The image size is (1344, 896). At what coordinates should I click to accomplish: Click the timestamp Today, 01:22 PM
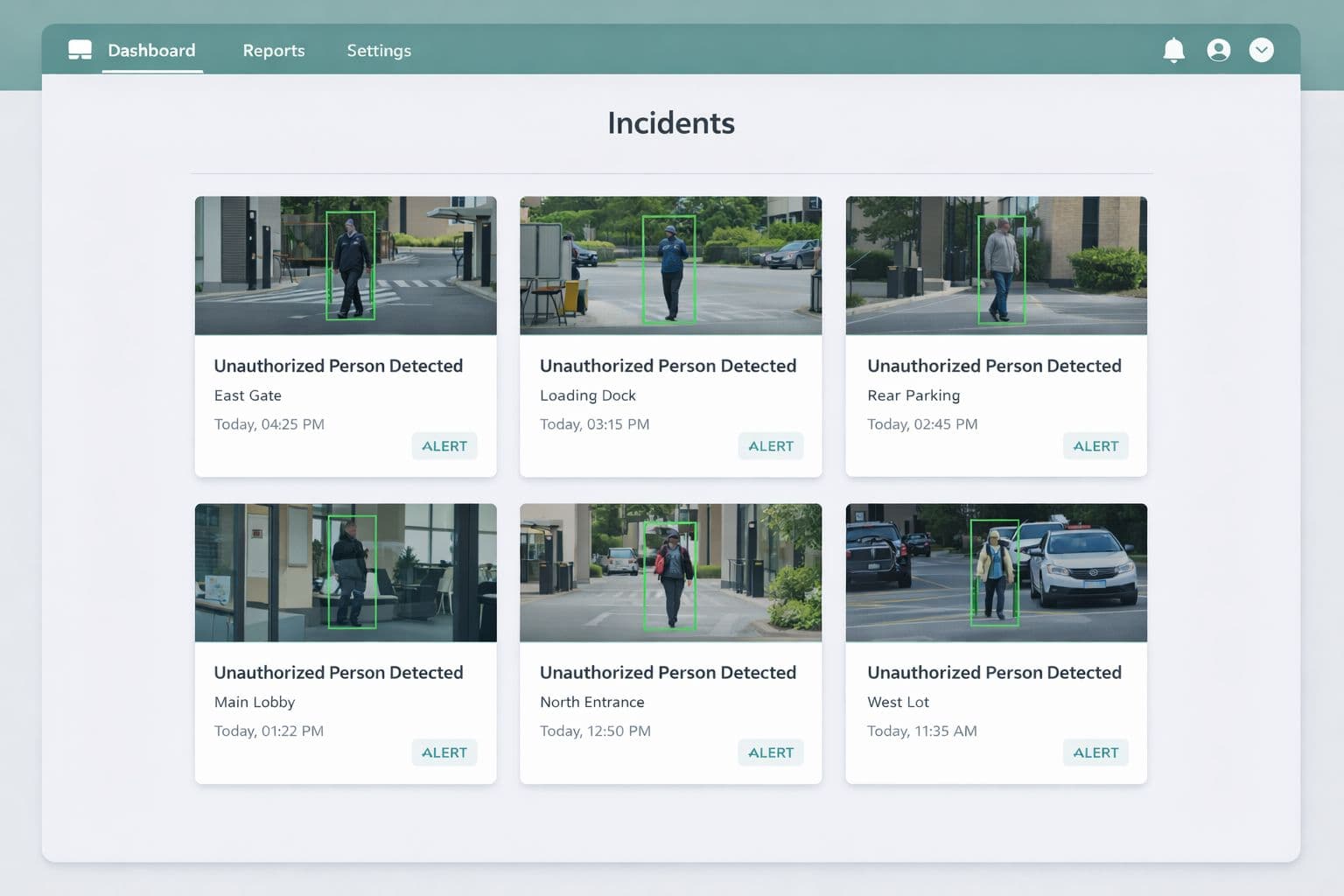(x=269, y=731)
